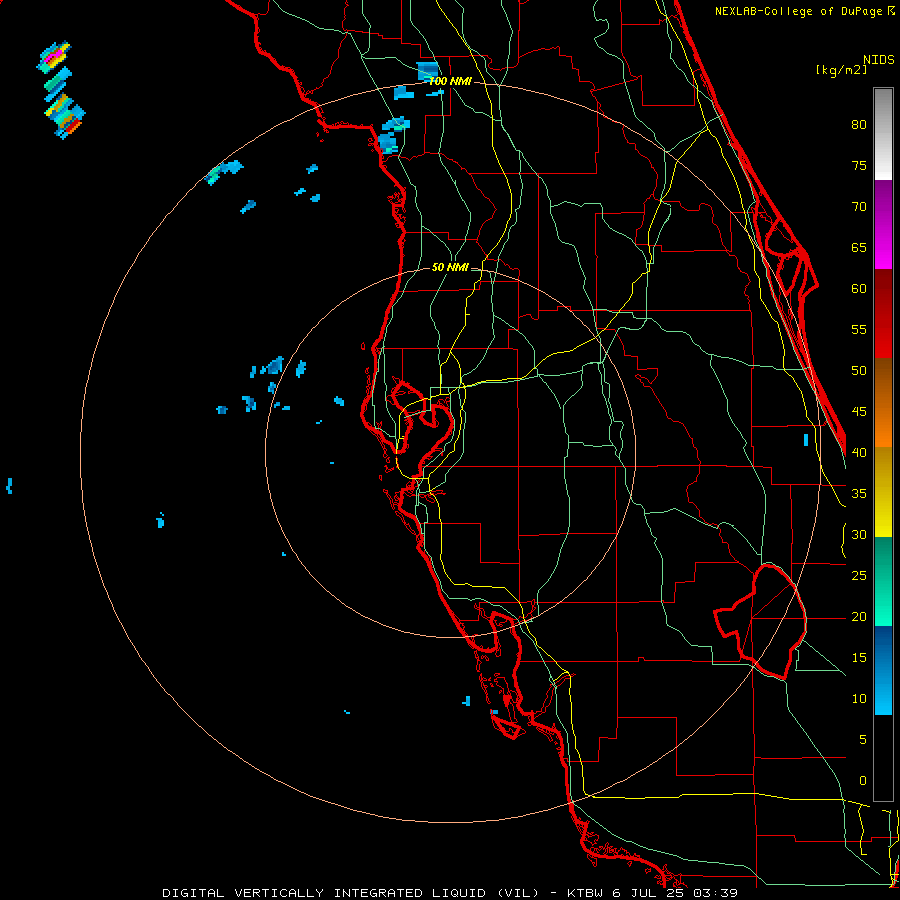Screen dimensions: 900x900
Task: Select the 0 value on the color scale
Action: click(863, 781)
